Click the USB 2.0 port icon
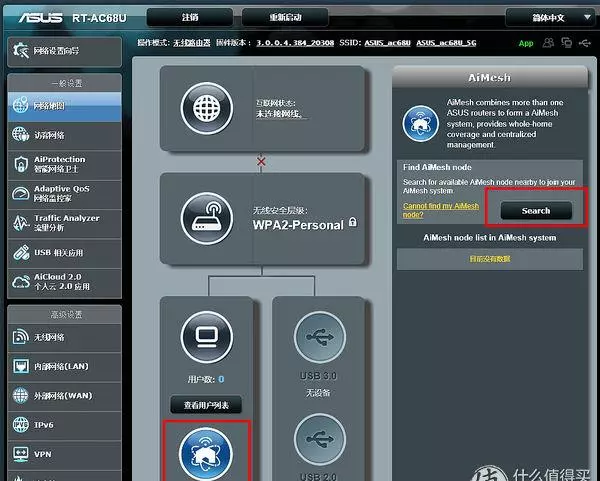Viewport: 600px width, 481px height. pyautogui.click(x=320, y=439)
